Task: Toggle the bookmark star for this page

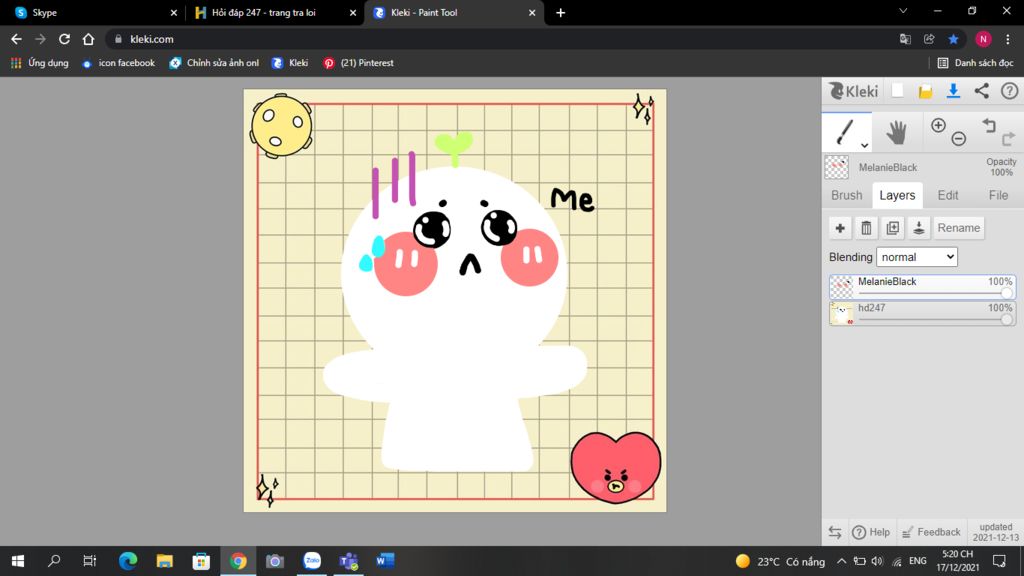Action: (953, 39)
